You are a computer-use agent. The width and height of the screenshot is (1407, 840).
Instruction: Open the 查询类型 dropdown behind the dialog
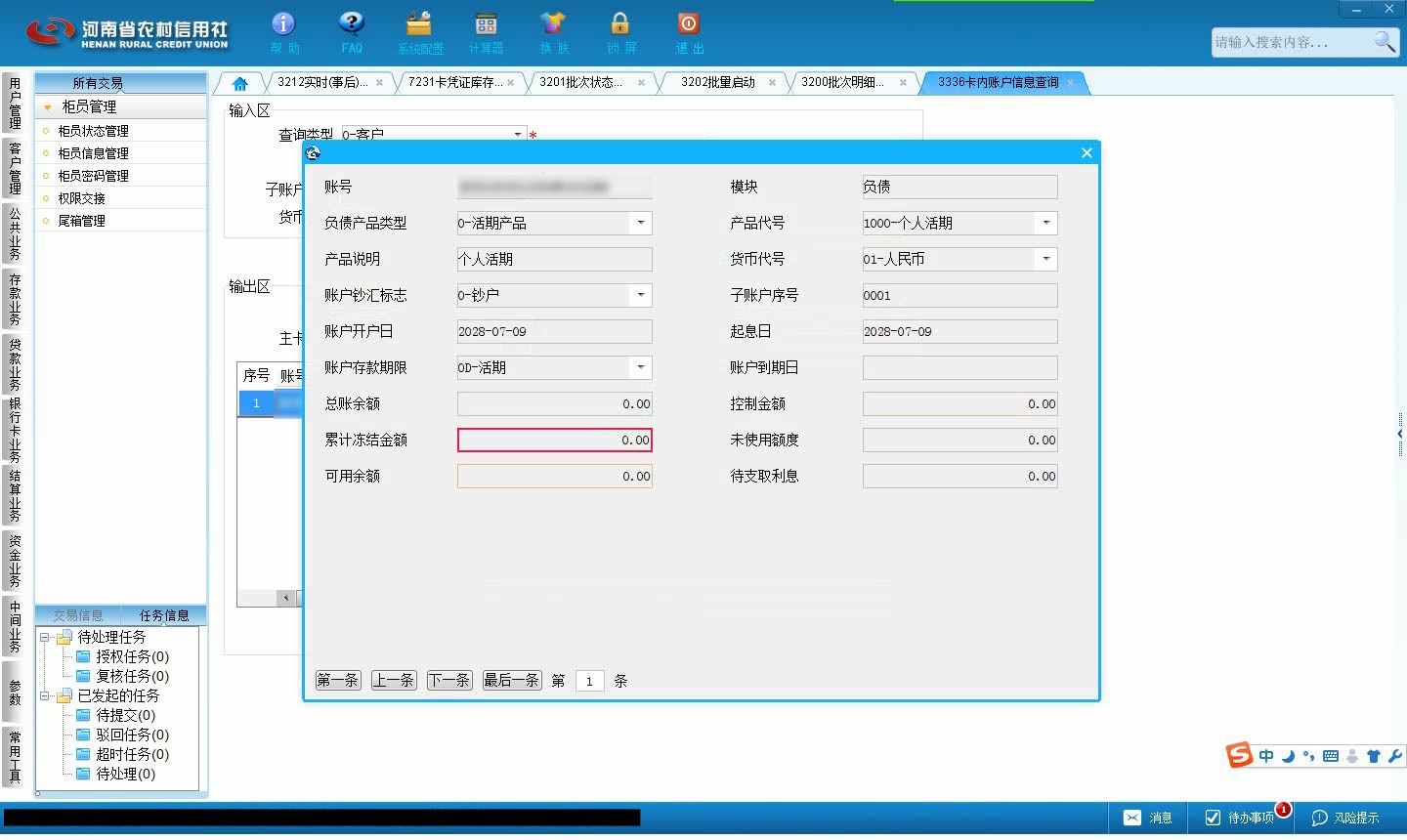518,134
